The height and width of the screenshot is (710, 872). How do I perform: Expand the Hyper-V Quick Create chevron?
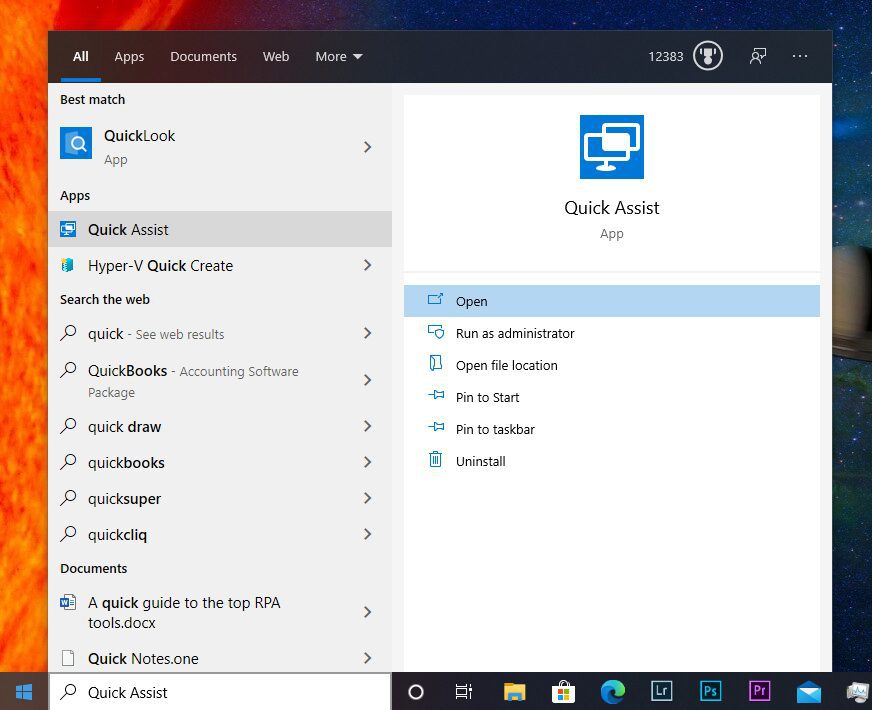click(367, 265)
